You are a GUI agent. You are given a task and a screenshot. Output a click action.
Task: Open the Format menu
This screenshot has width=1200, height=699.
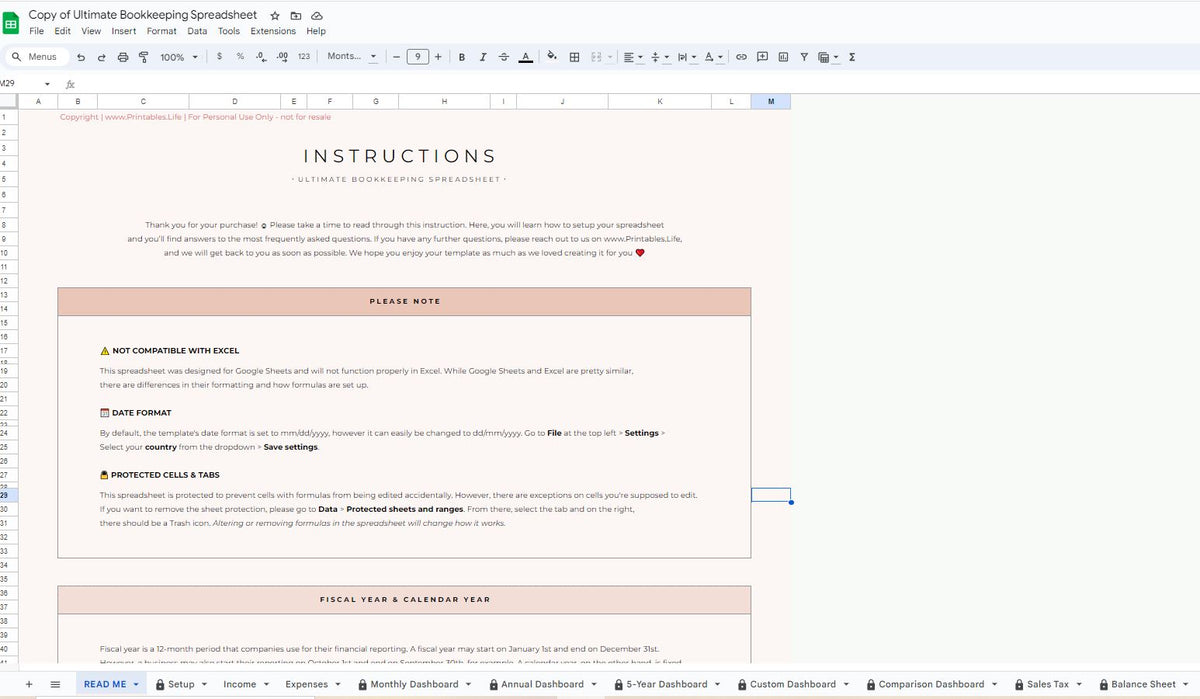tap(162, 31)
